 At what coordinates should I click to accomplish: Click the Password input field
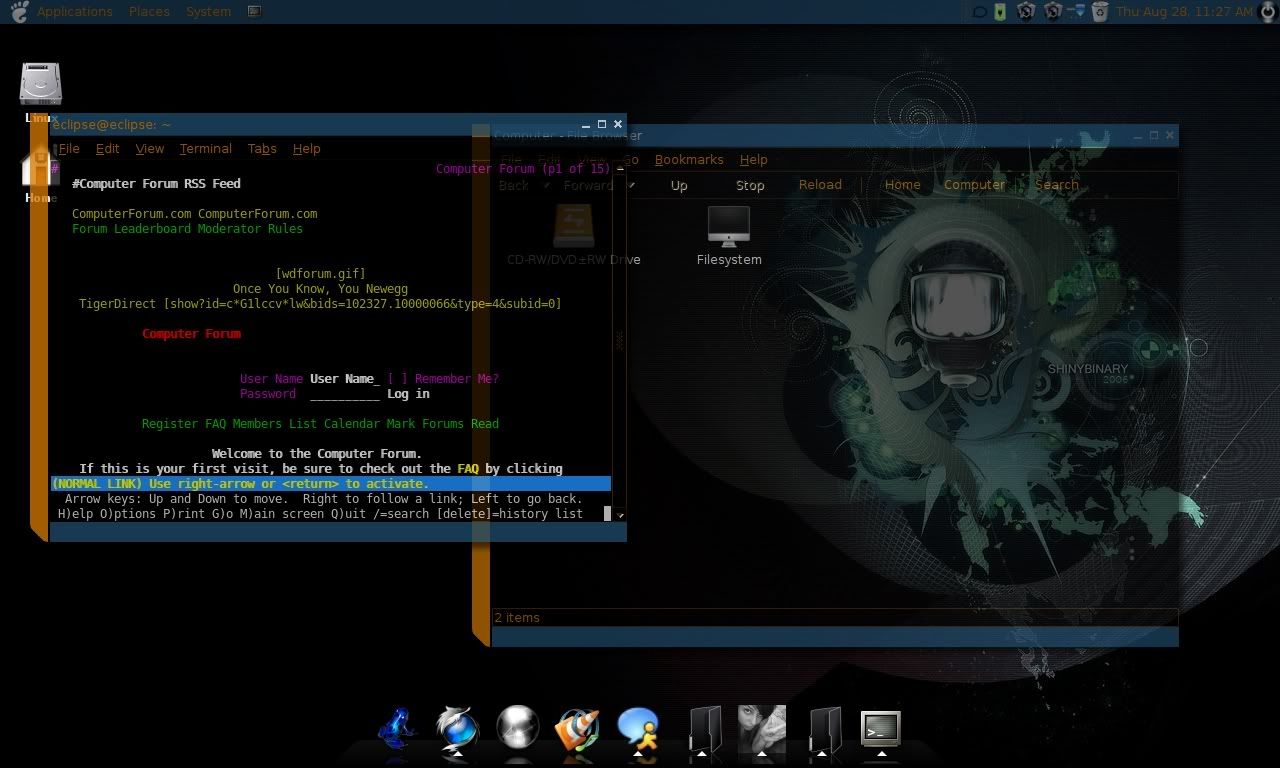345,394
